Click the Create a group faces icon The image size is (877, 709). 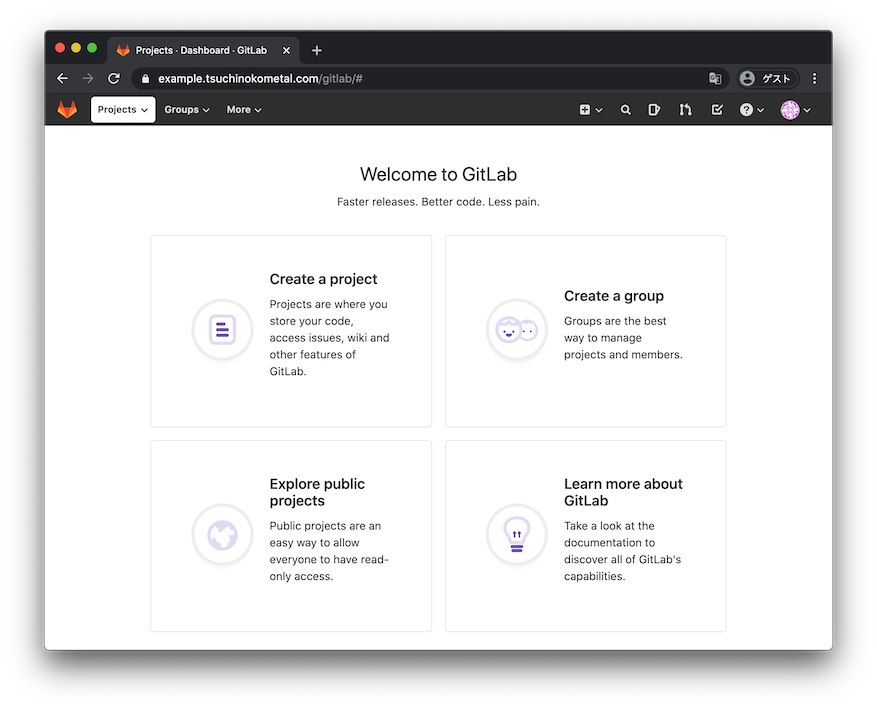[x=517, y=329]
